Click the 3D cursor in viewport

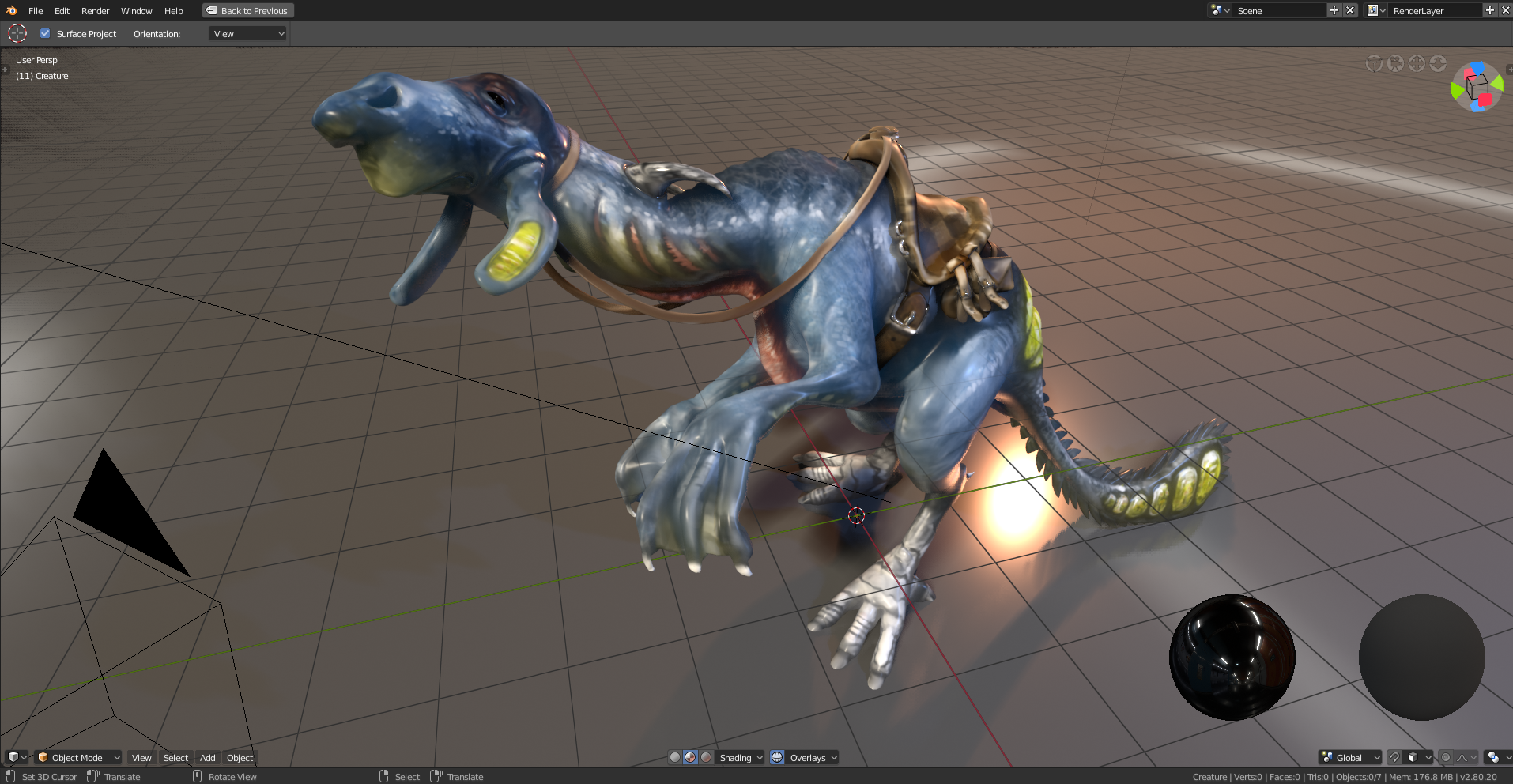pos(856,515)
